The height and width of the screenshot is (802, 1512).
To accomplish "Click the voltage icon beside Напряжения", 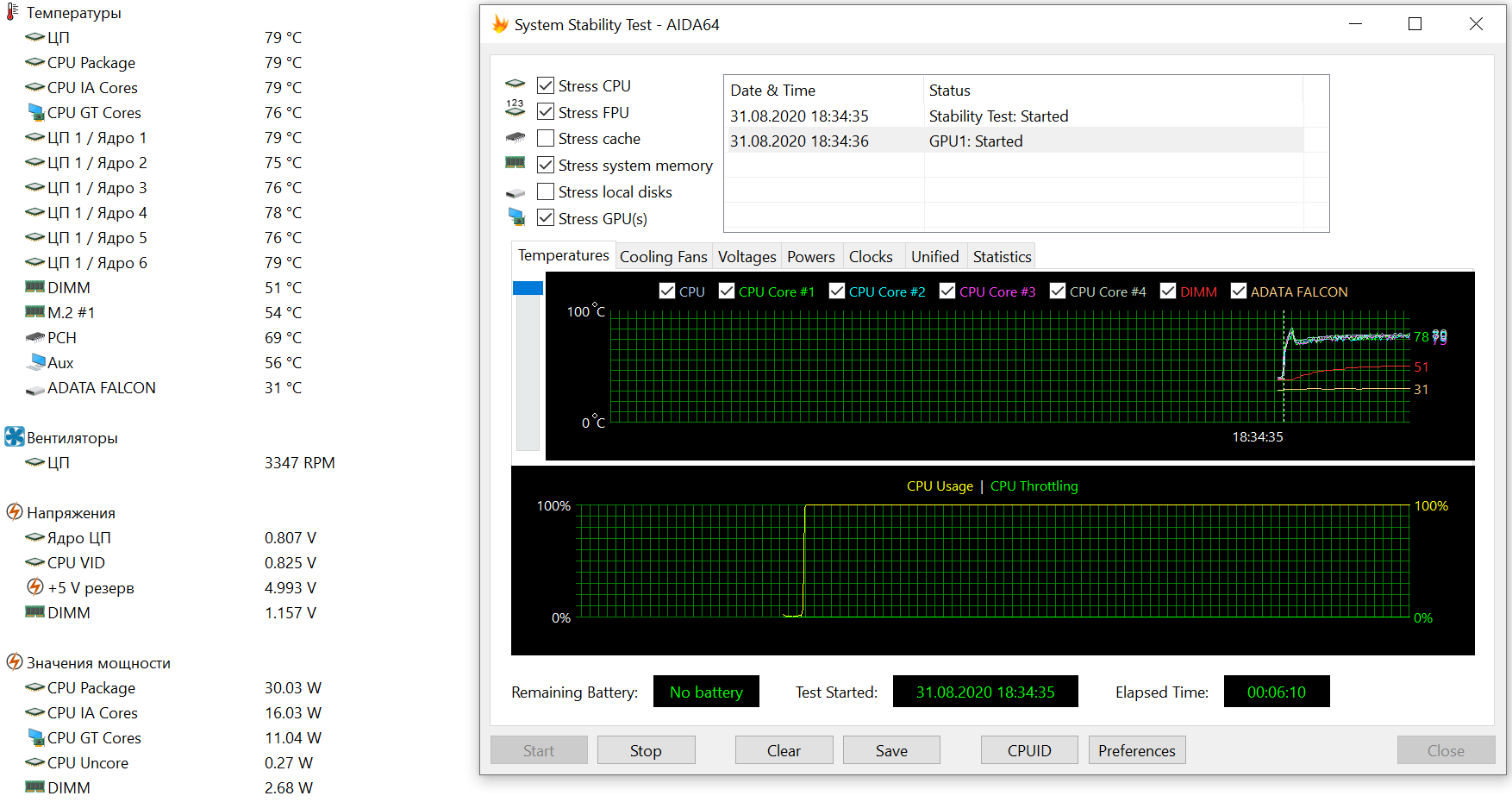I will [x=14, y=512].
